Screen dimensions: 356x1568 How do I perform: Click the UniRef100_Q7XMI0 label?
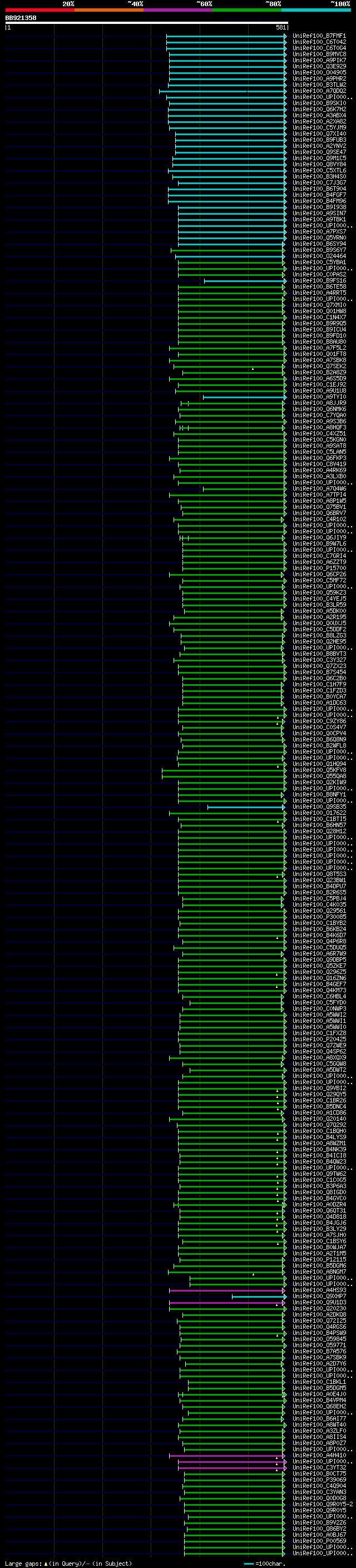(319, 305)
